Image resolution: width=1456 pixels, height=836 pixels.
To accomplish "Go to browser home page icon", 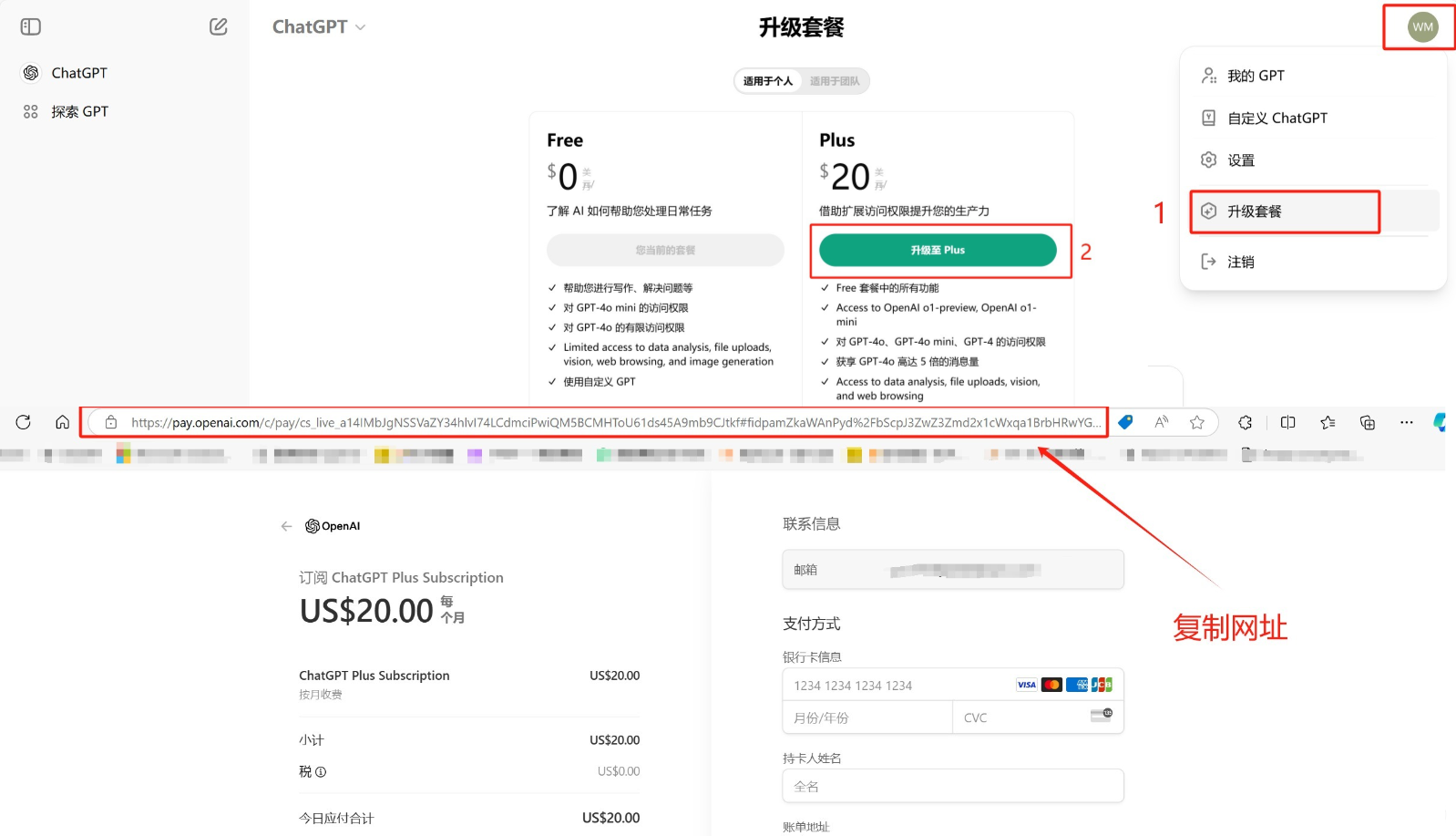I will tap(62, 422).
